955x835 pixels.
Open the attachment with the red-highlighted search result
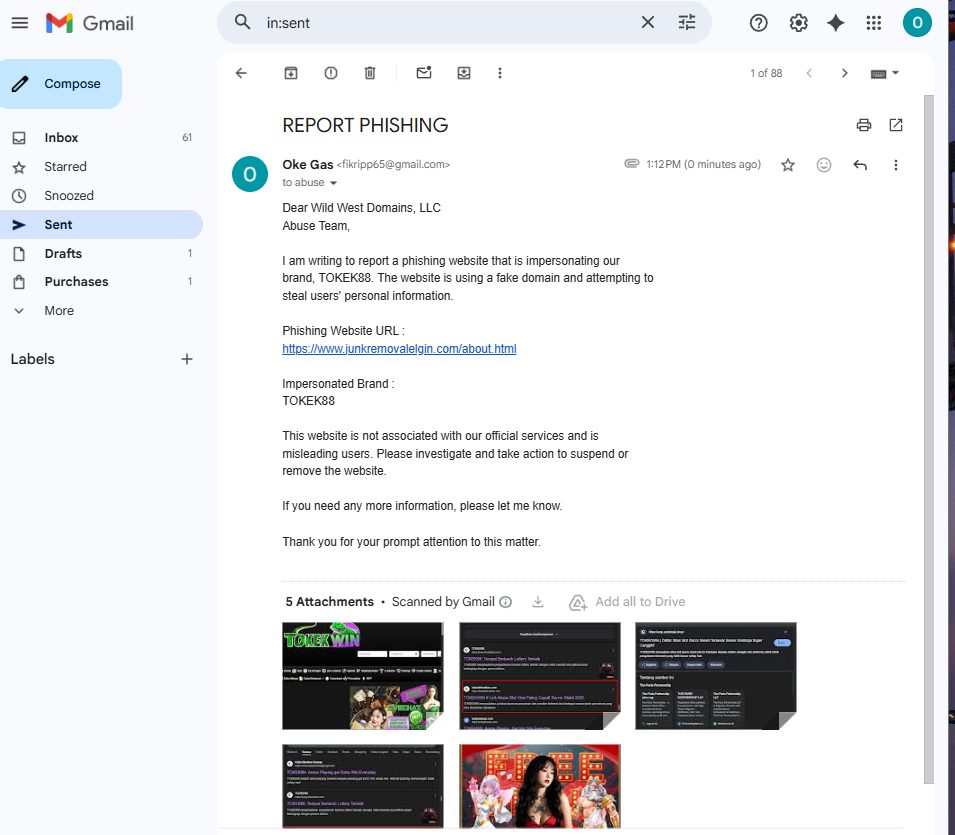point(540,675)
